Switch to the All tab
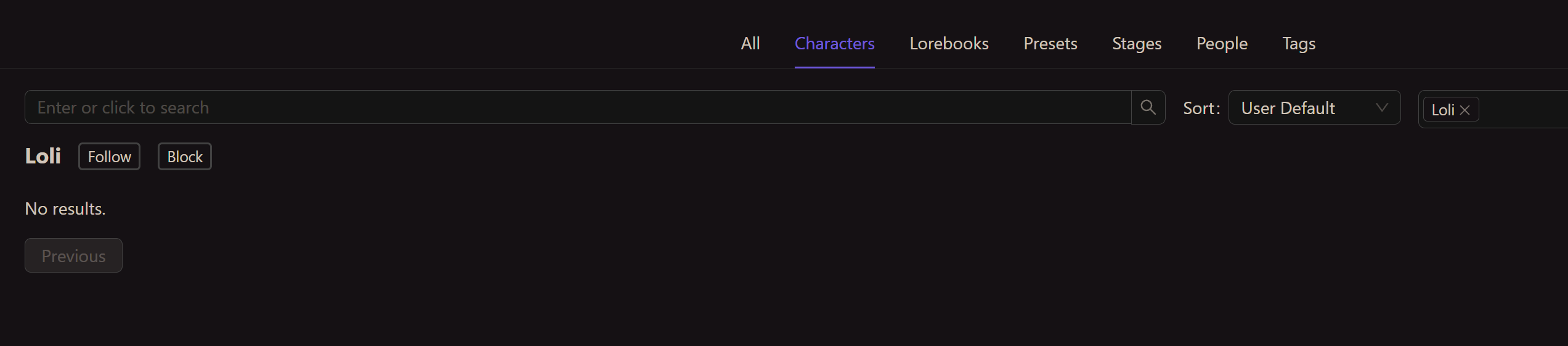Image resolution: width=1568 pixels, height=346 pixels. (750, 44)
